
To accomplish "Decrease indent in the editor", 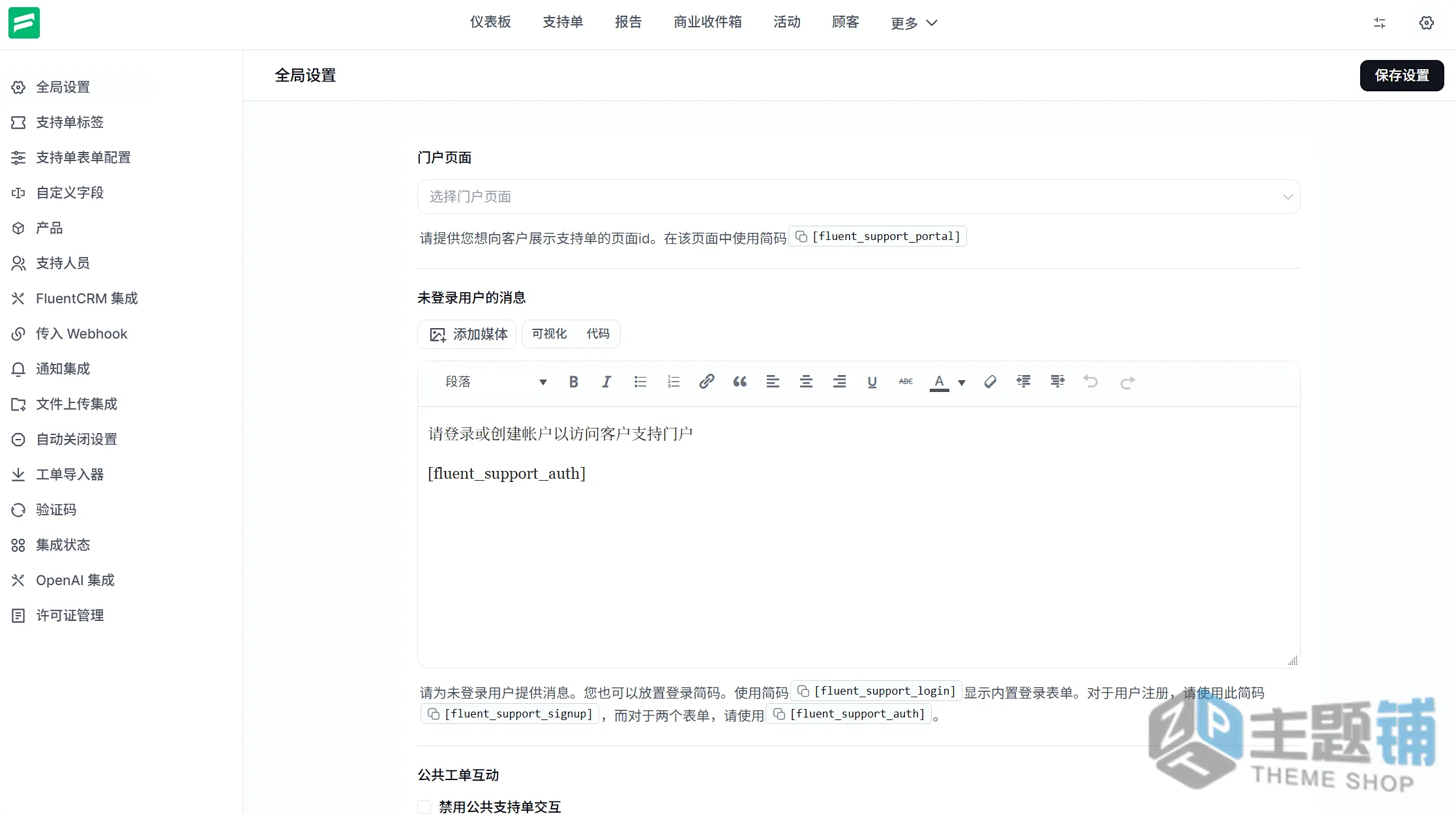I will [1024, 382].
